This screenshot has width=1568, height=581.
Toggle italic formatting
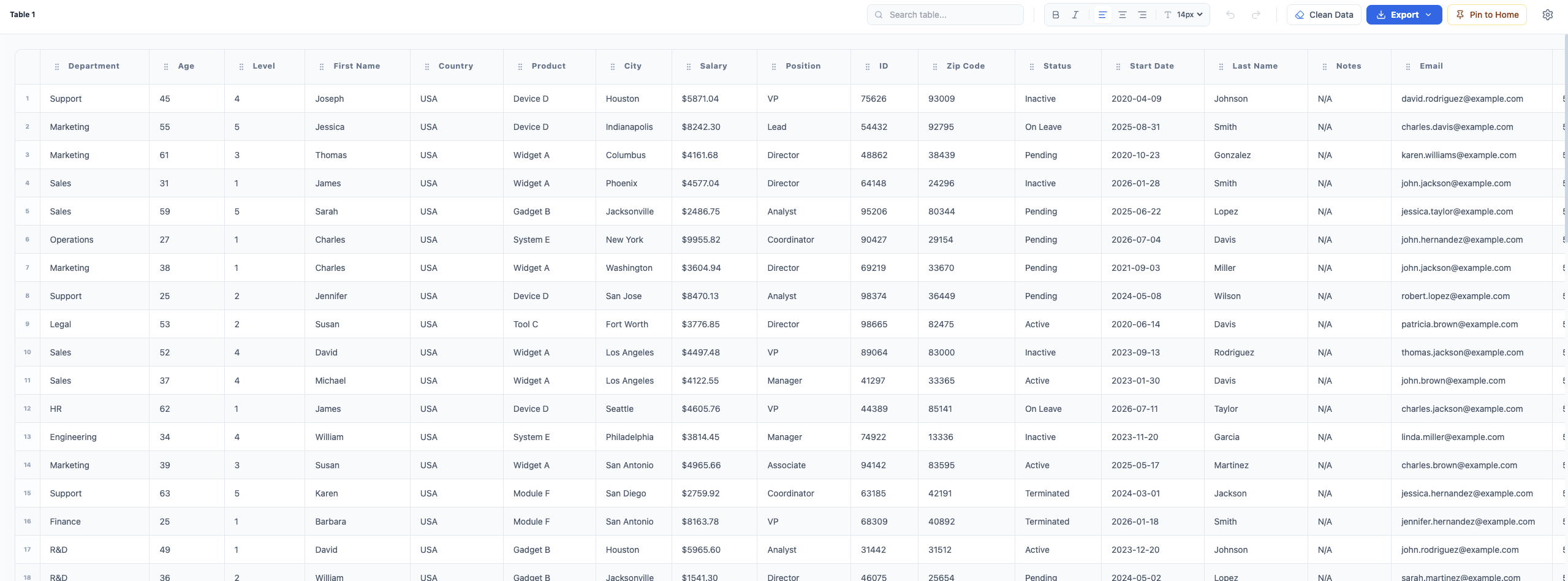1075,15
